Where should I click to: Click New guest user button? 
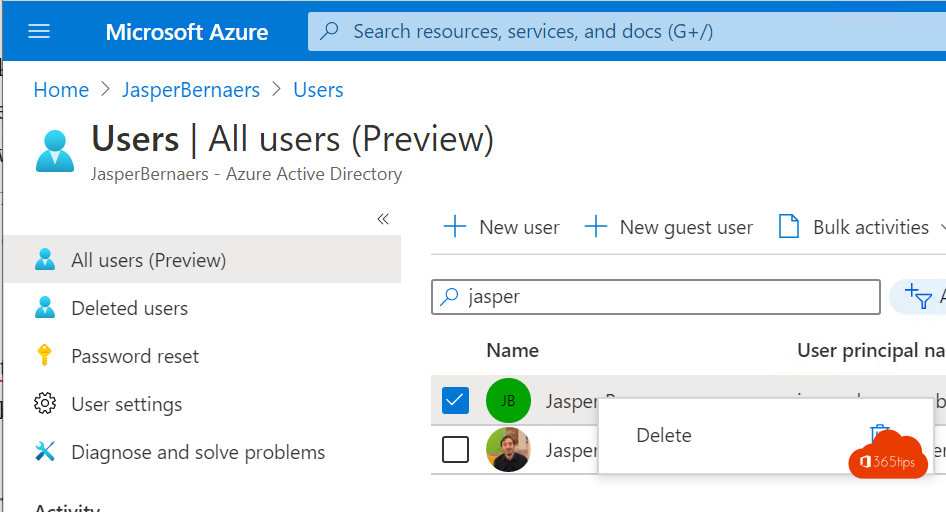point(669,227)
